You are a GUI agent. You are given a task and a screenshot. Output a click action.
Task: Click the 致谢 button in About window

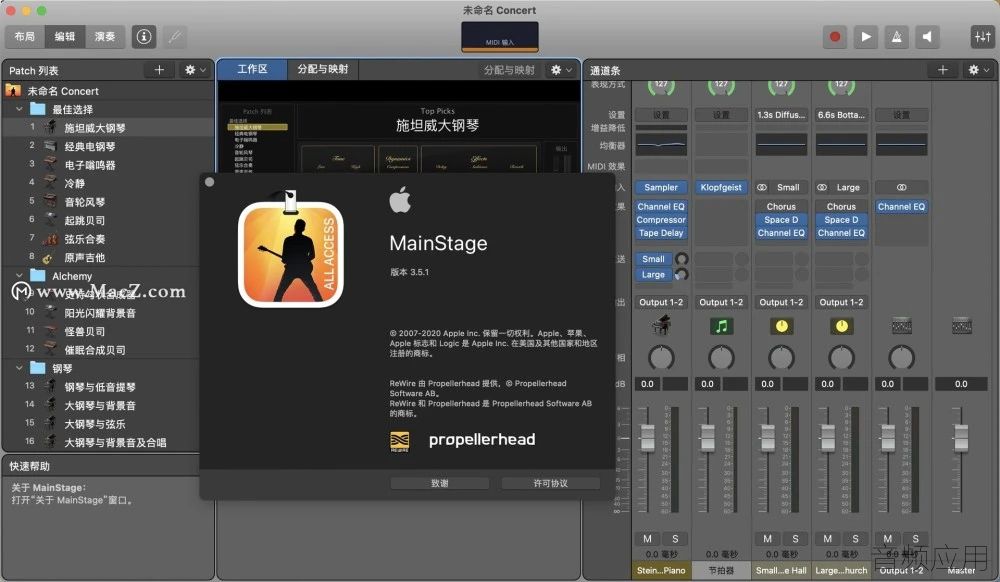439,483
